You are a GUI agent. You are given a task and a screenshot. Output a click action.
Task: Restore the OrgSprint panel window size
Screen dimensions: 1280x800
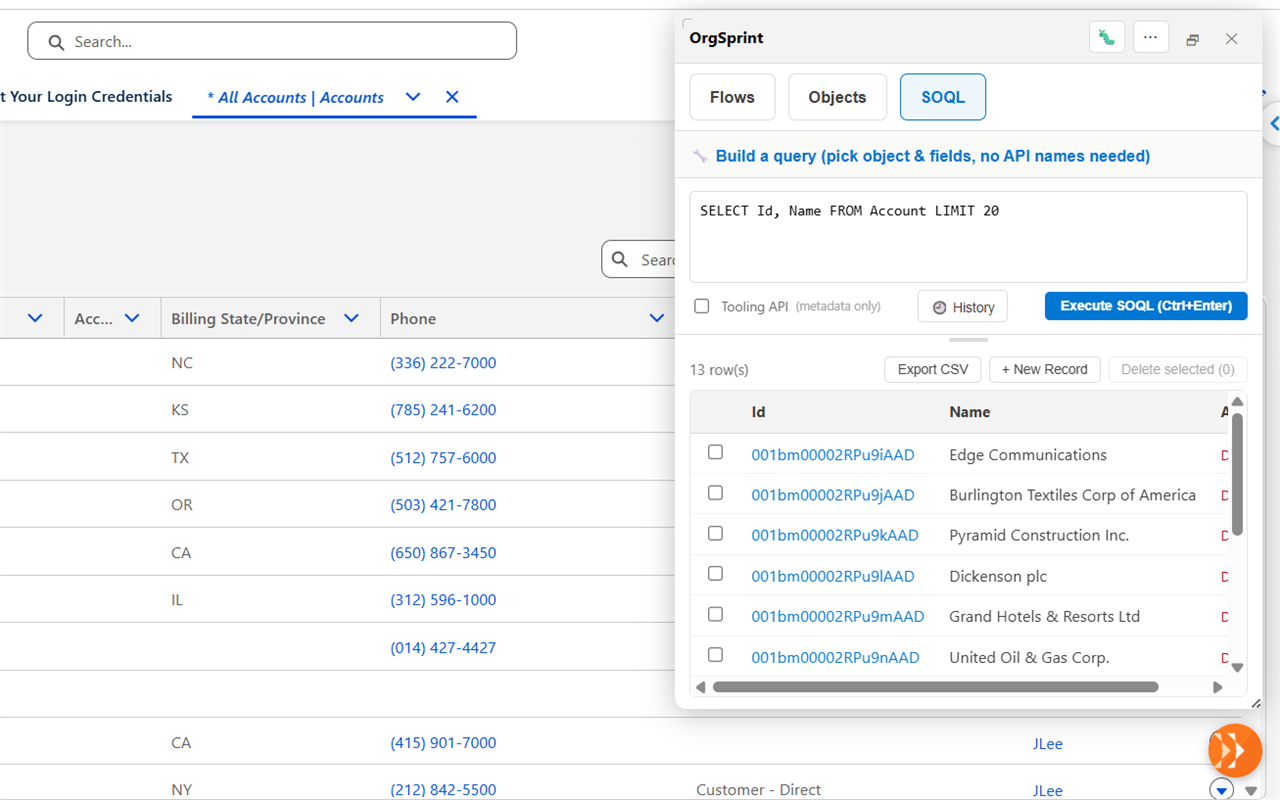tap(1192, 39)
